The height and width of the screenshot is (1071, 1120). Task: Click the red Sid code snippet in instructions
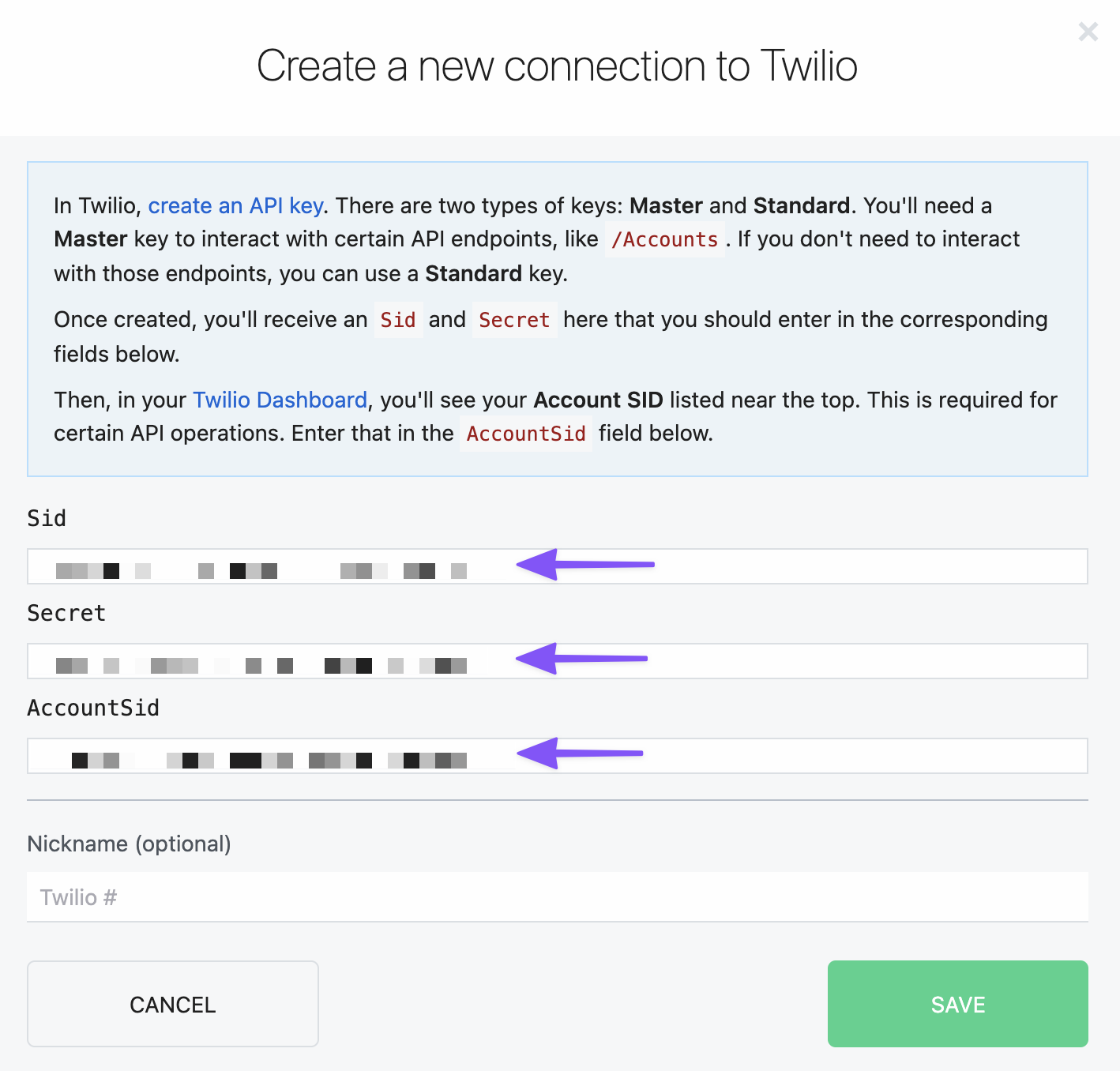[x=398, y=320]
